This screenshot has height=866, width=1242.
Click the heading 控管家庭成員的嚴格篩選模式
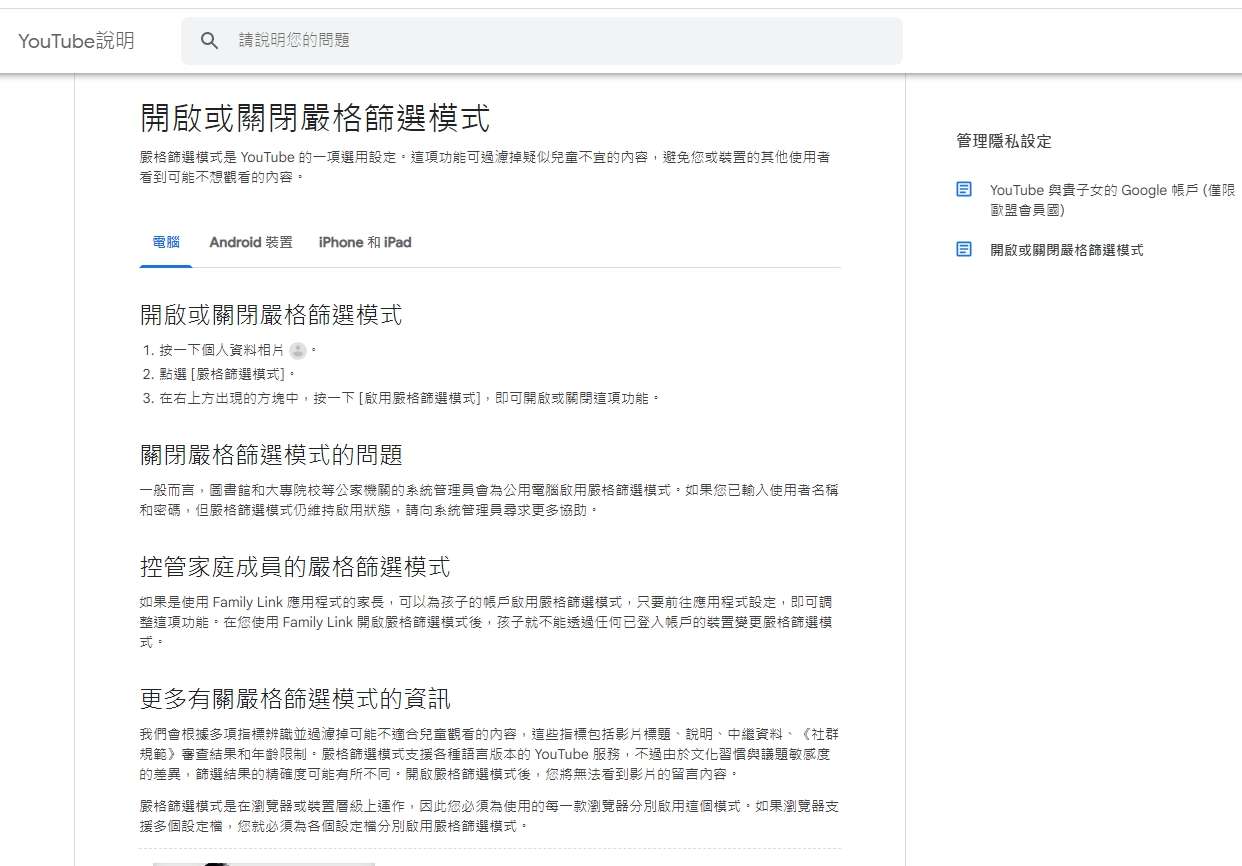pos(295,567)
